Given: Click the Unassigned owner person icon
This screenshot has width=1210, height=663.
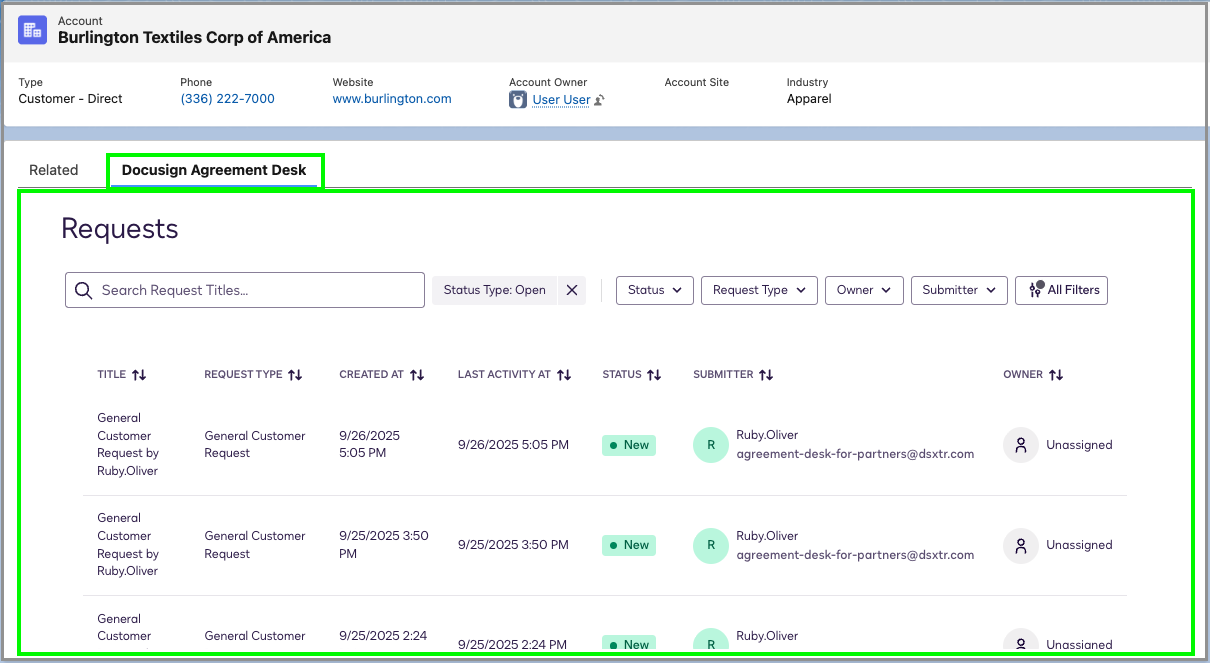Looking at the screenshot, I should [1020, 445].
